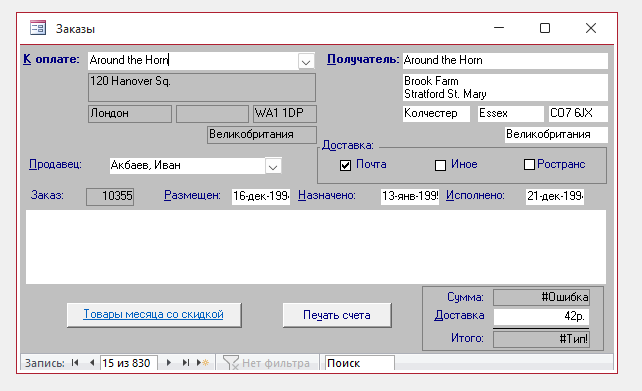Click the Доставка 42р. amount field
The width and height of the screenshot is (642, 391).
tap(541, 316)
